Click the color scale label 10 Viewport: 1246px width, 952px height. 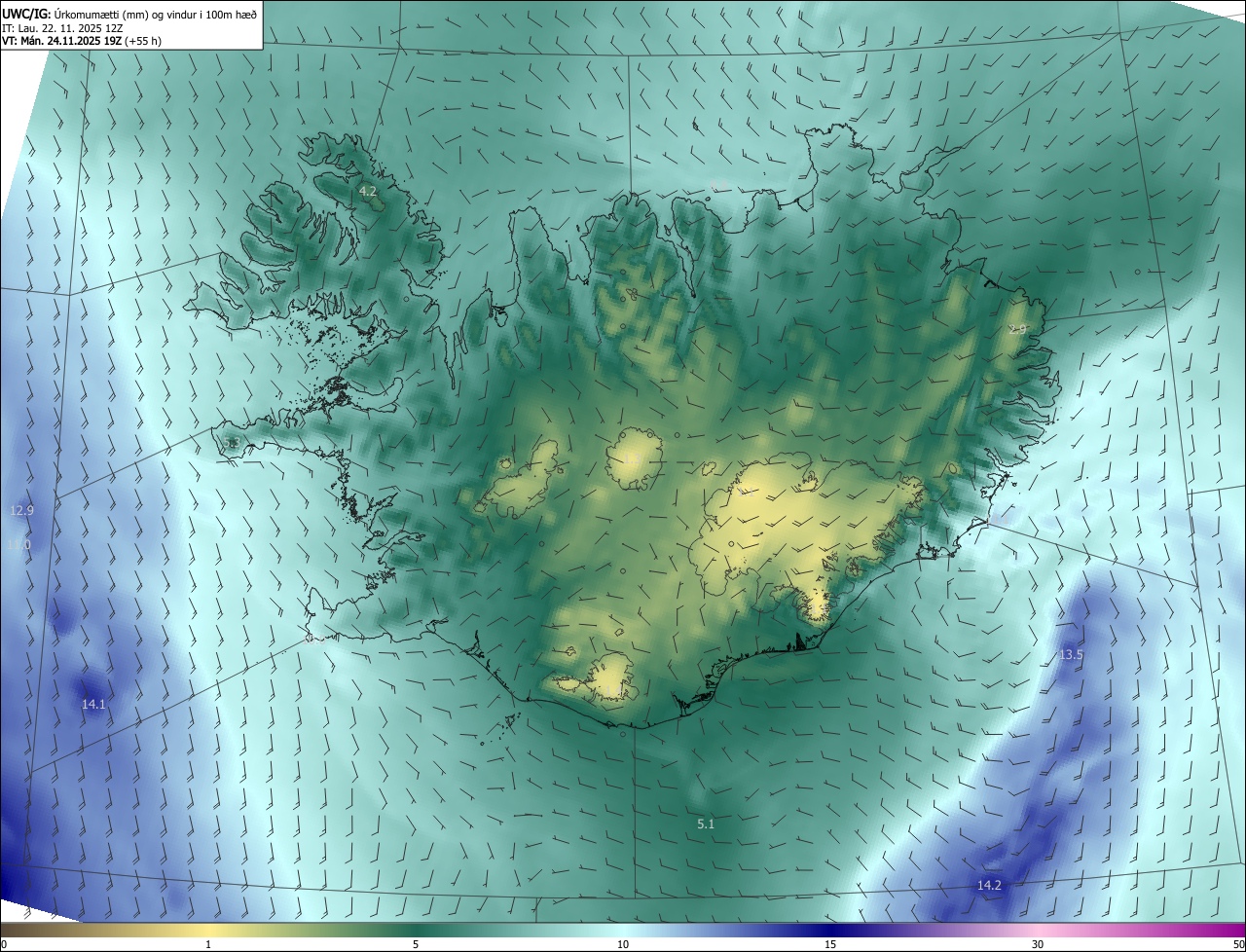point(623,944)
